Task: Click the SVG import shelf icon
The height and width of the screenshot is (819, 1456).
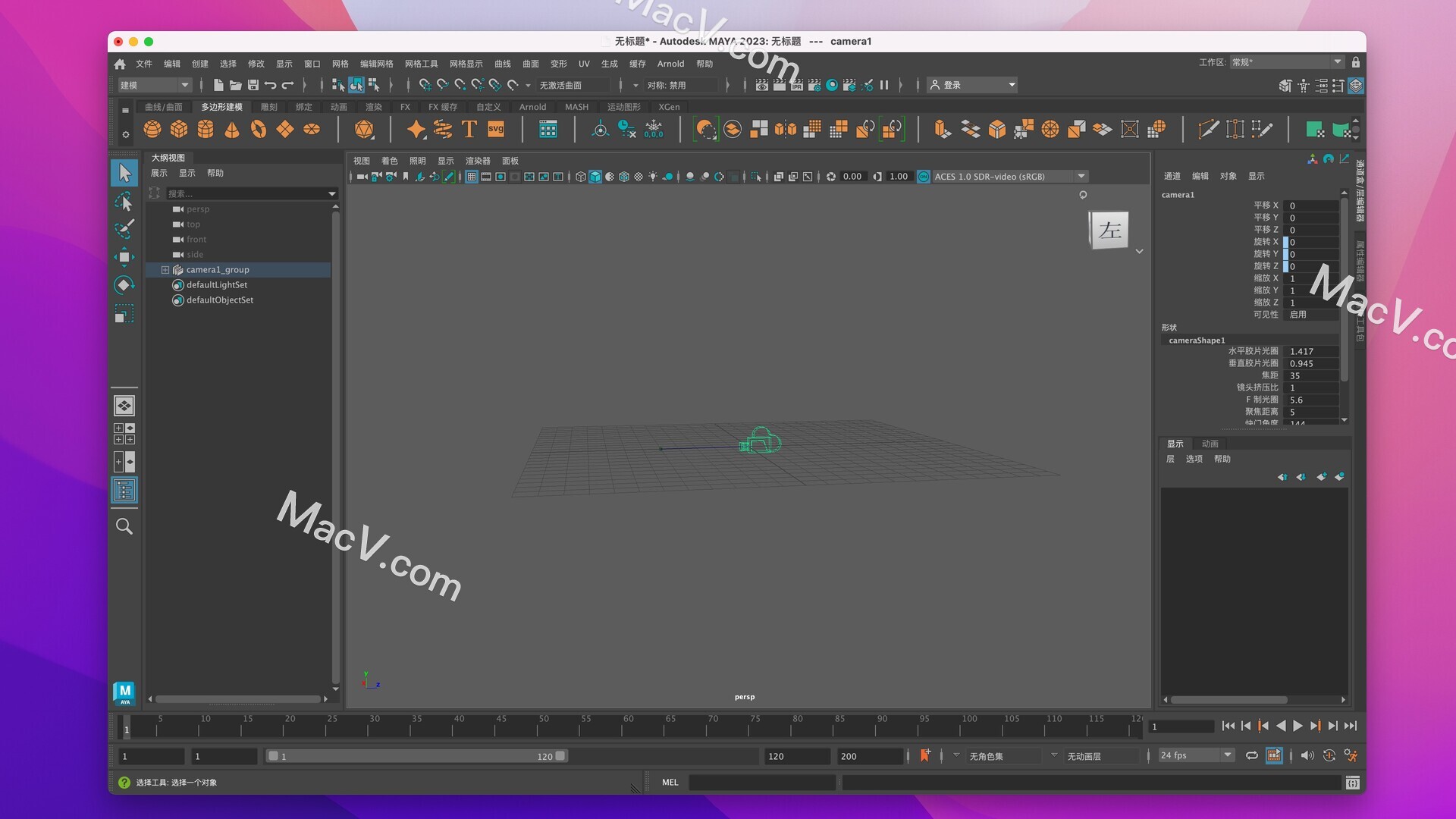Action: (496, 129)
